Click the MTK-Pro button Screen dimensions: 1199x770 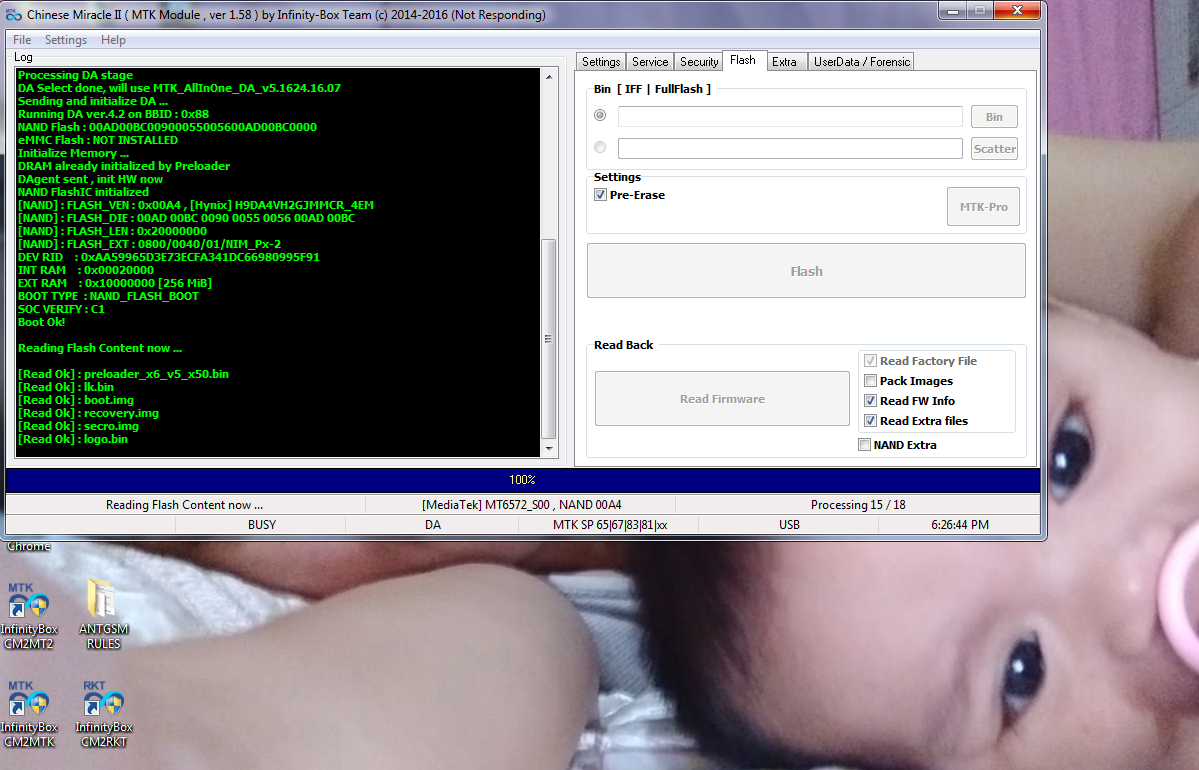[x=983, y=207]
